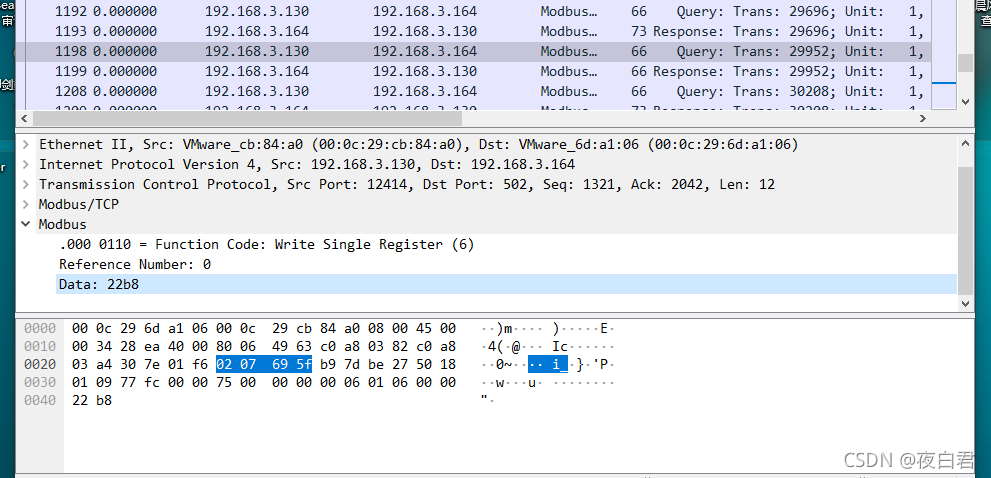Select the Data: 22b8 line
The width and height of the screenshot is (991, 478).
[506, 285]
